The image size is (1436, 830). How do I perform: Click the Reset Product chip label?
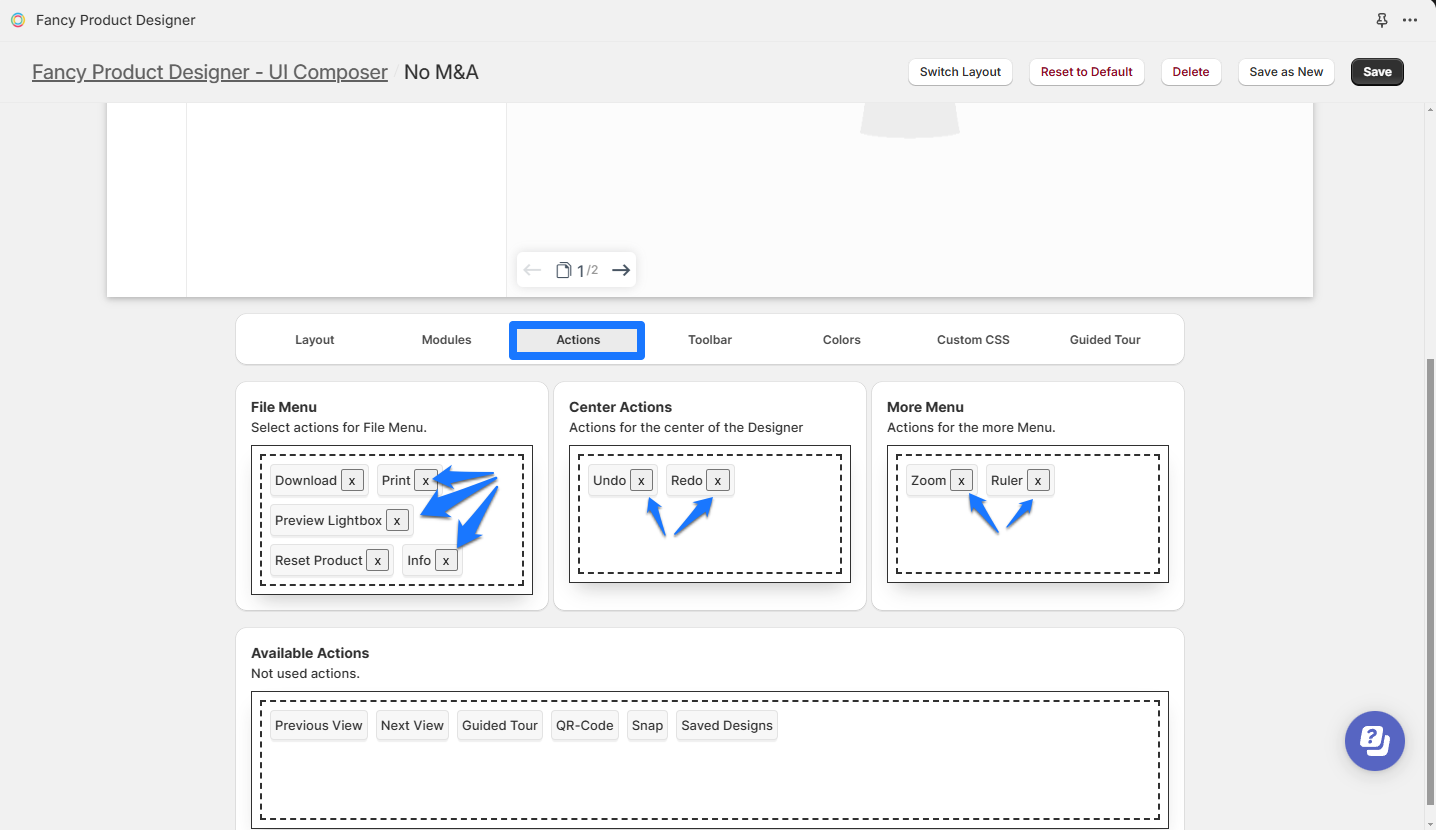[319, 561]
